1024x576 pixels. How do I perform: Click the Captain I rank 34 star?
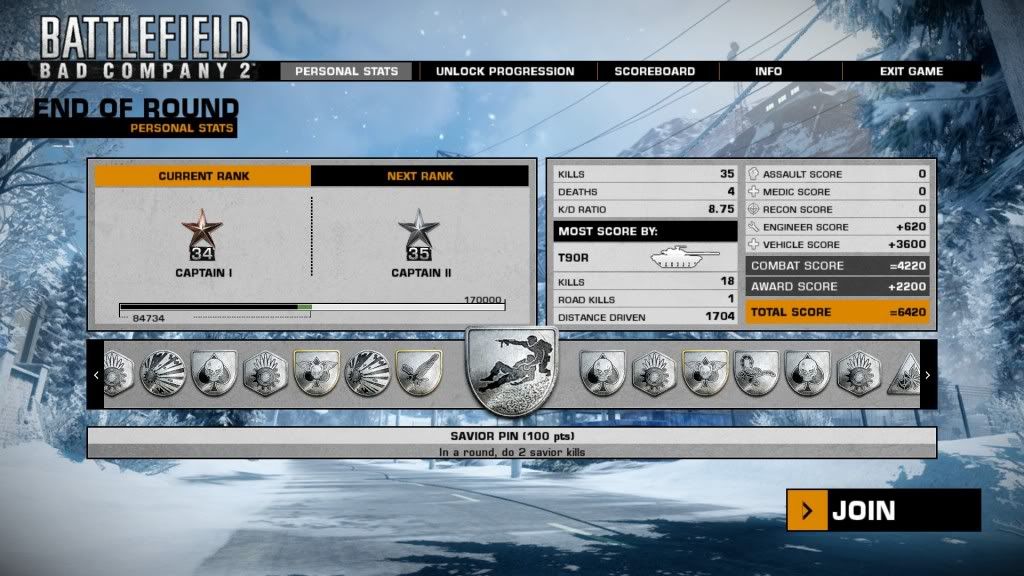tap(203, 236)
